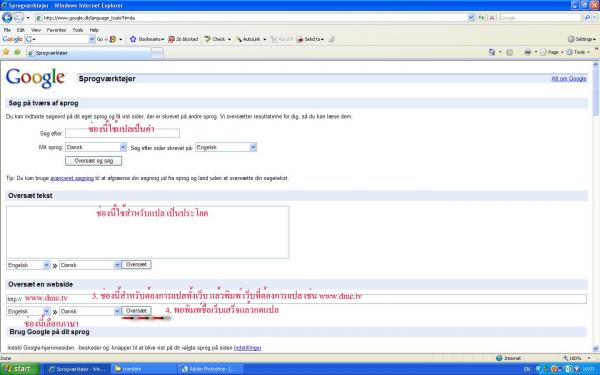The width and height of the screenshot is (600, 375).
Task: Open the Favorites menu
Action: [56, 30]
